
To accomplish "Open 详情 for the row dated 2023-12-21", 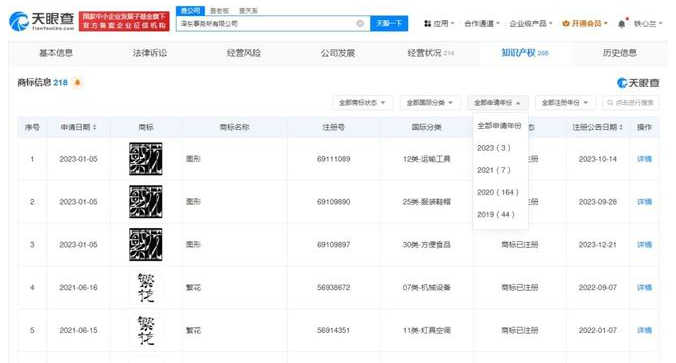I will tap(644, 244).
